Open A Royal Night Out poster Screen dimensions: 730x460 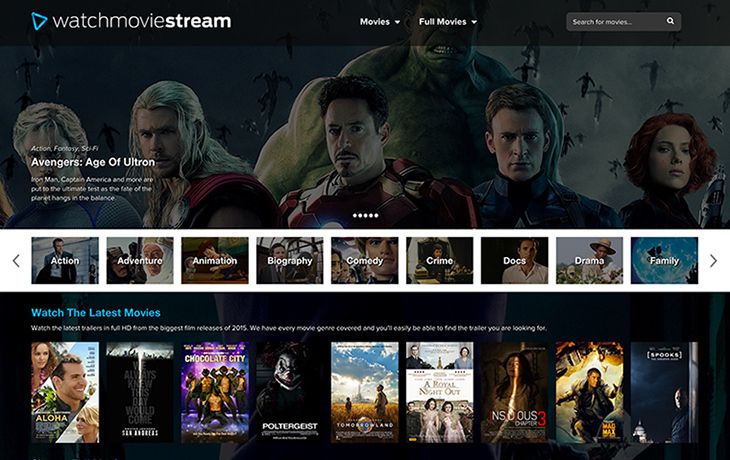pyautogui.click(x=439, y=392)
